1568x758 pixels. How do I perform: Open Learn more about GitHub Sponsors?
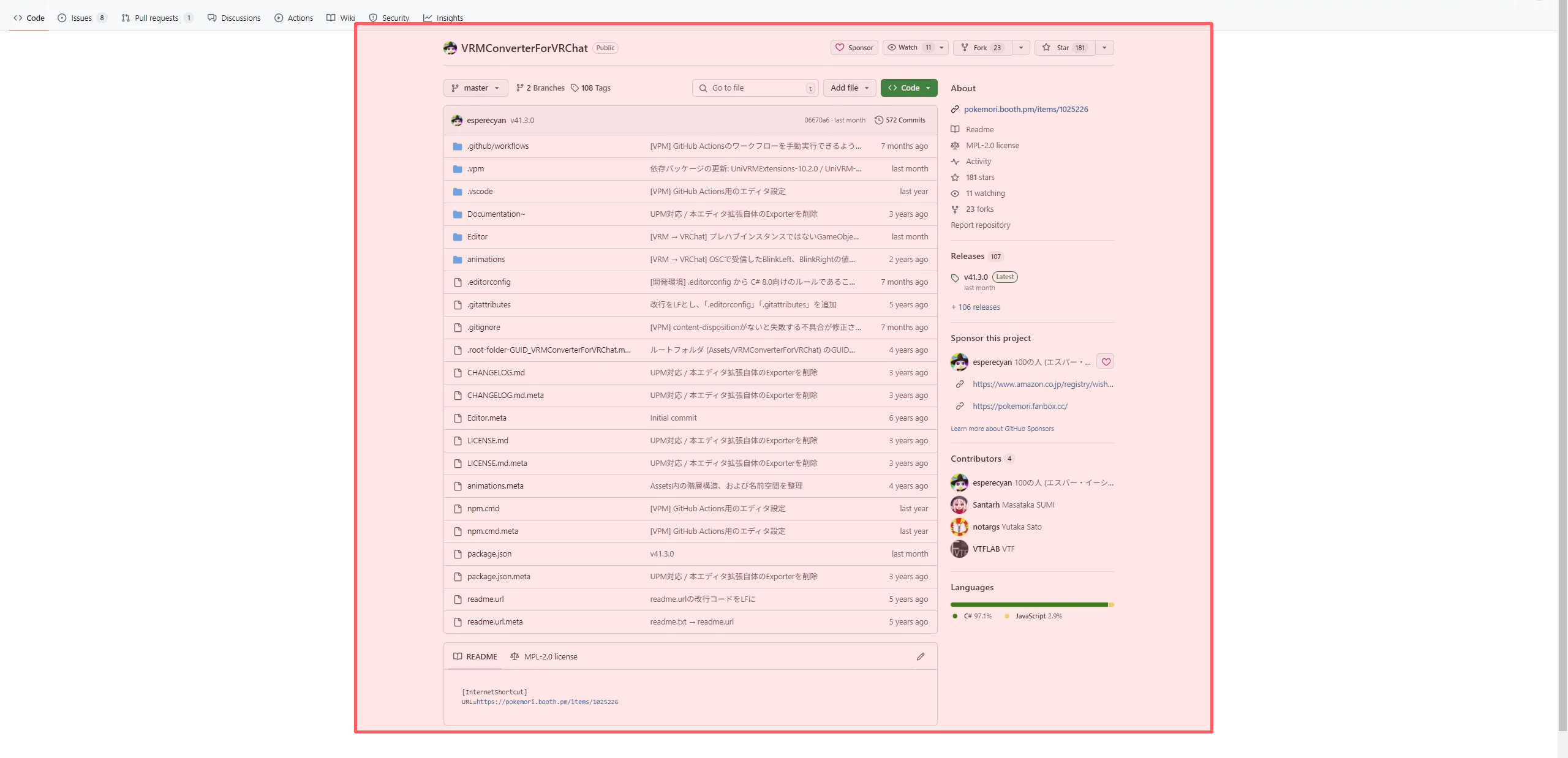[x=1002, y=429]
